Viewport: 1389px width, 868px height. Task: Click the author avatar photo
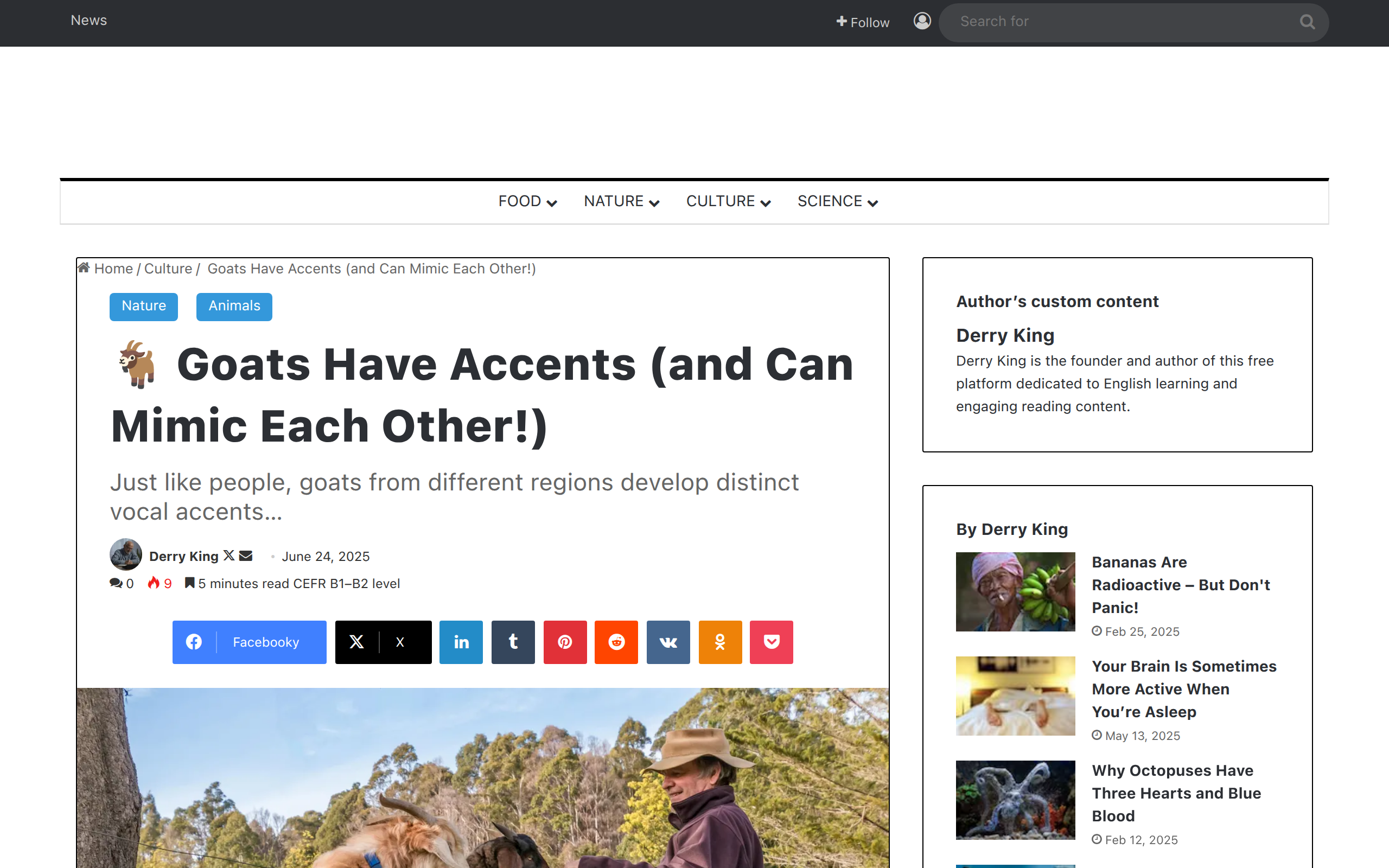(x=126, y=554)
